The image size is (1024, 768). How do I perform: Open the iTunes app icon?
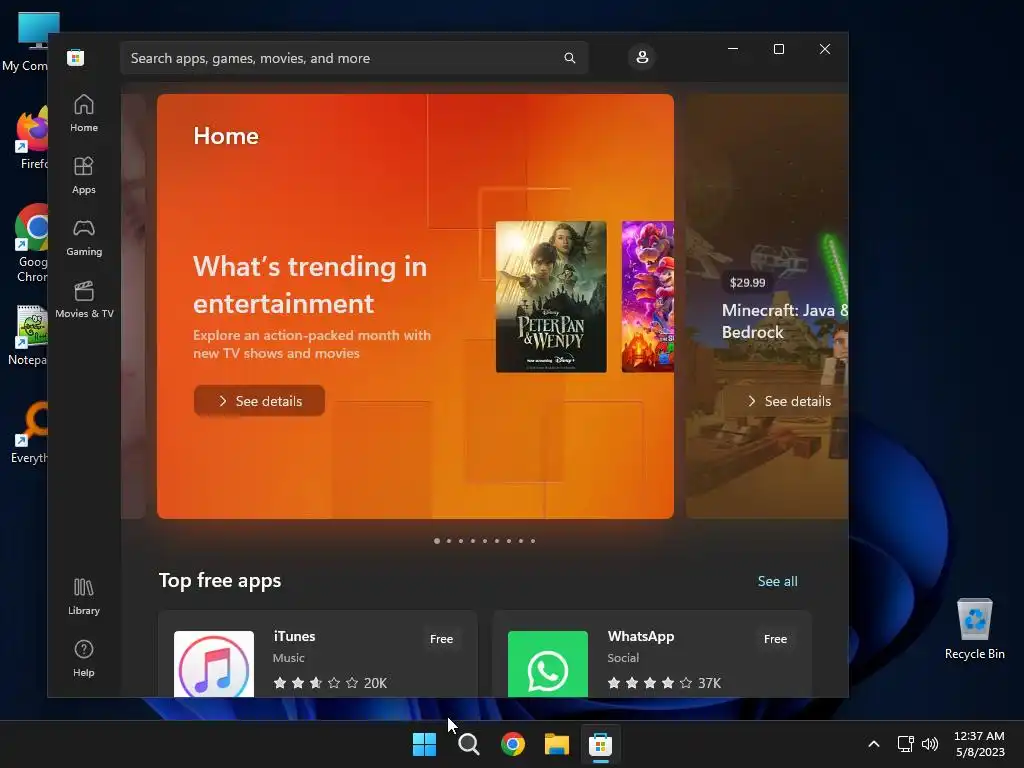coord(214,664)
